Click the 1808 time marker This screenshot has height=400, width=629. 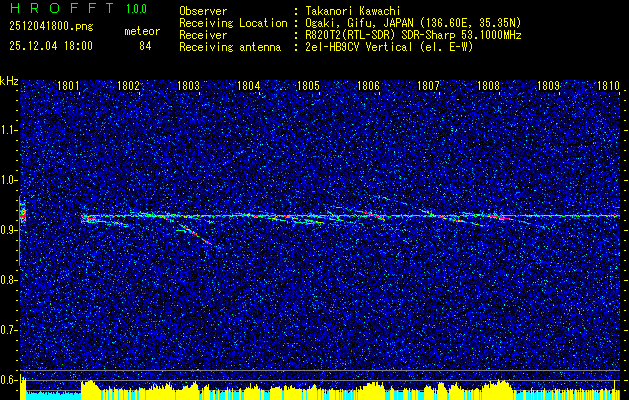click(489, 85)
